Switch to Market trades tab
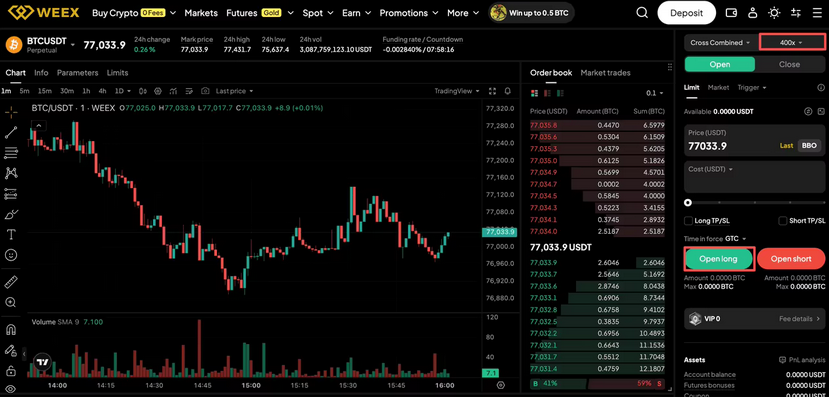 point(605,73)
